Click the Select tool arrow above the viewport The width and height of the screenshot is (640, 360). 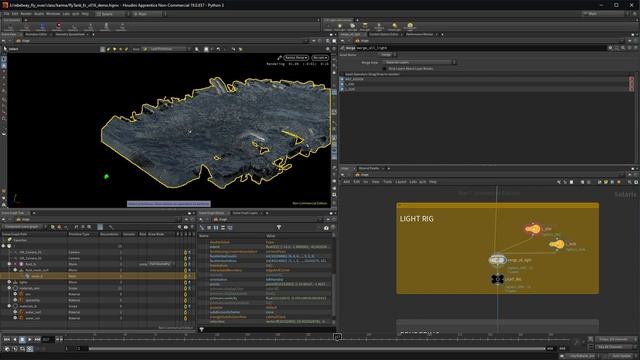click(x=5, y=49)
